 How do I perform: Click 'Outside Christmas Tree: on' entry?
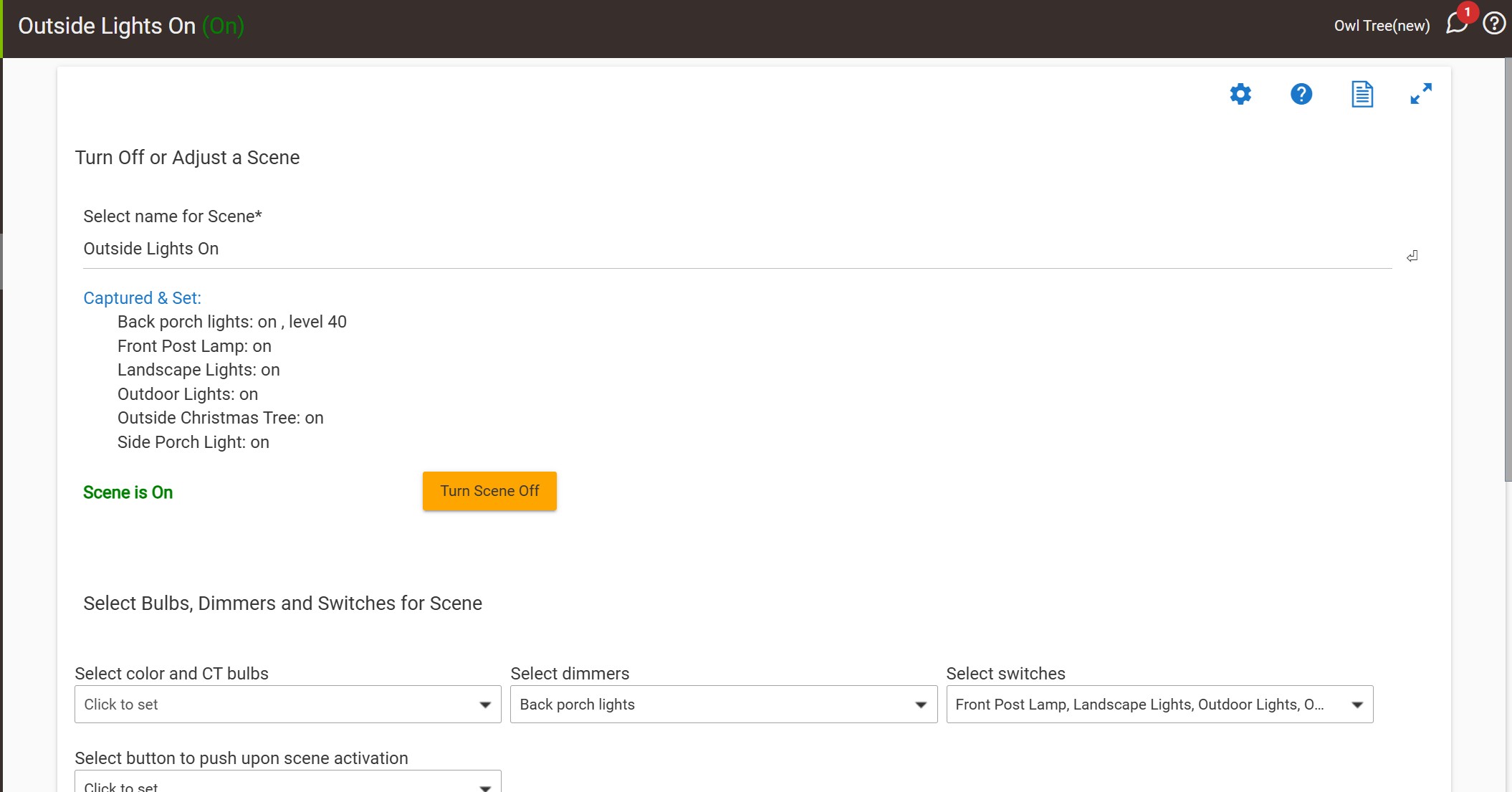[x=221, y=418]
